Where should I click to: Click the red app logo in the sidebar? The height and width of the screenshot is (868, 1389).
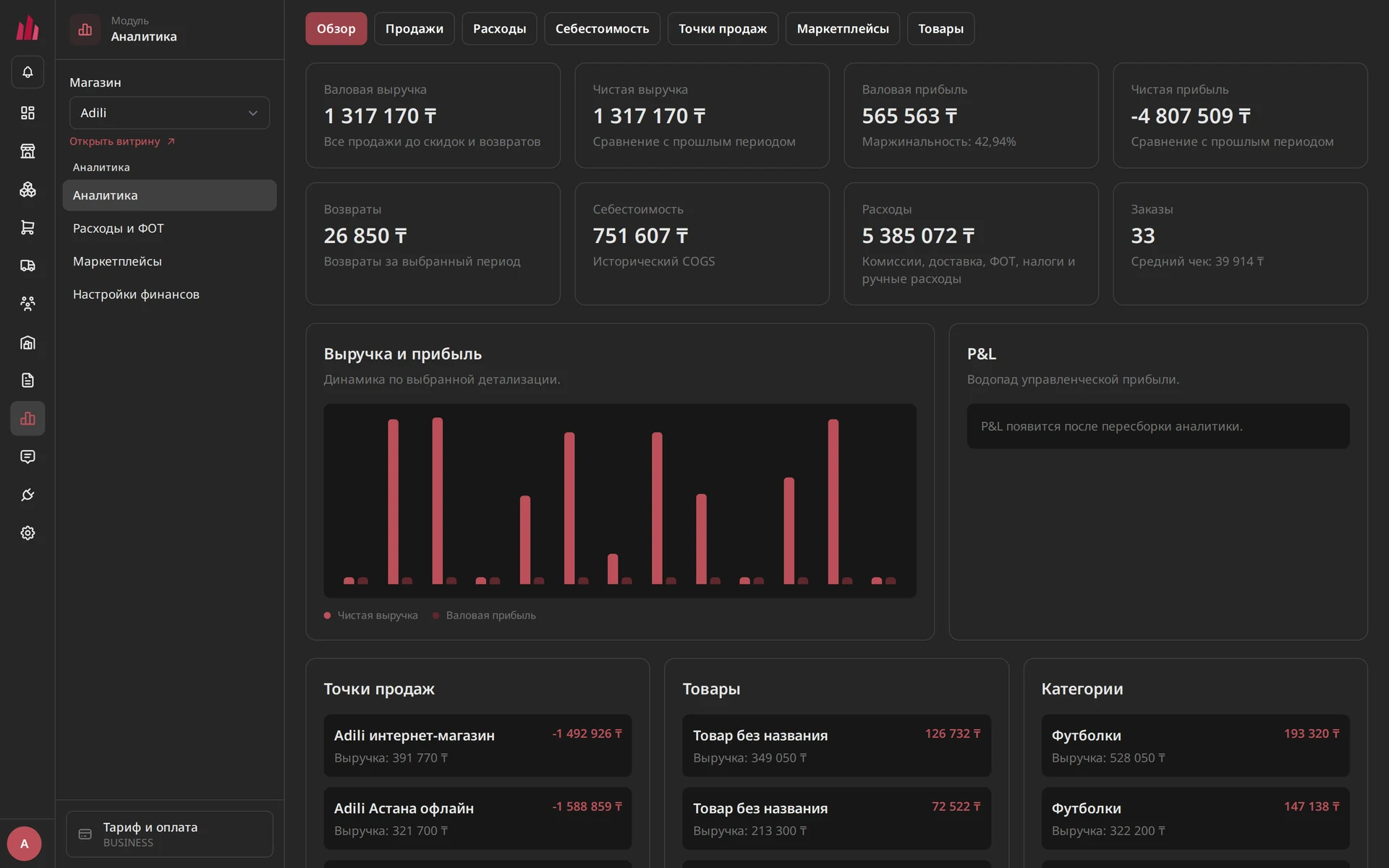click(x=27, y=28)
